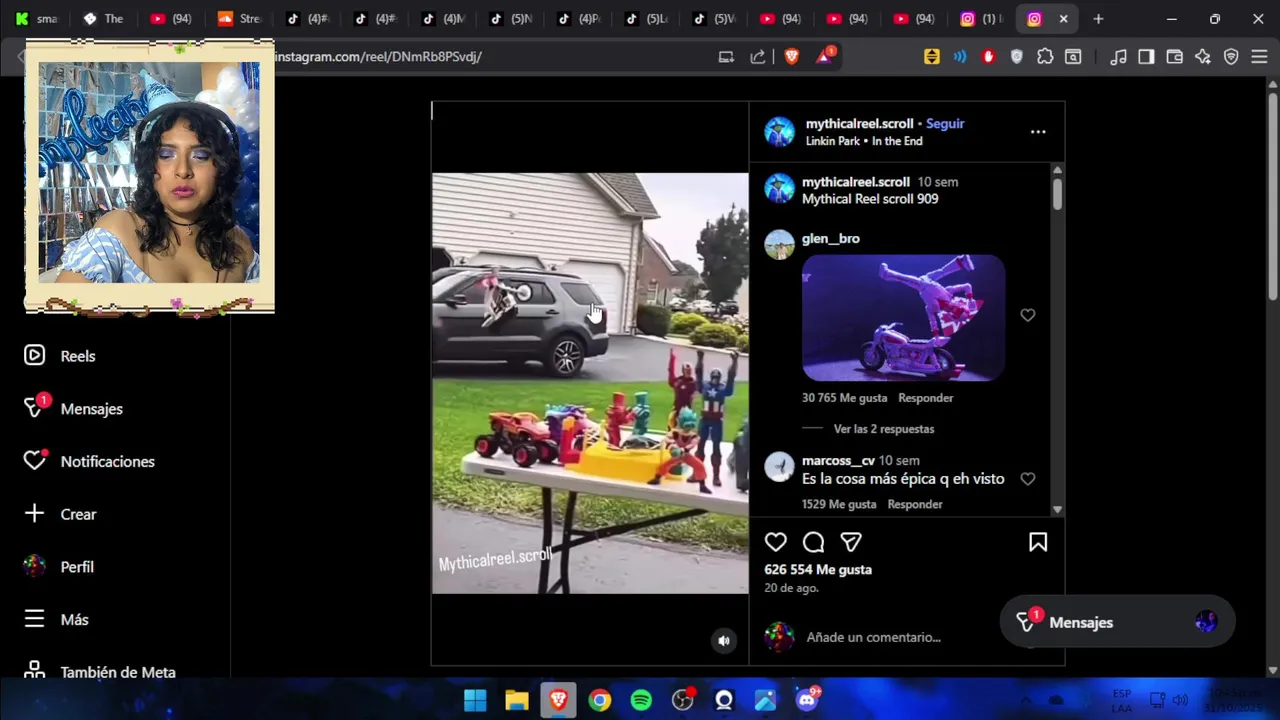The width and height of the screenshot is (1280, 720).
Task: Open the Windows Start menu
Action: point(475,700)
